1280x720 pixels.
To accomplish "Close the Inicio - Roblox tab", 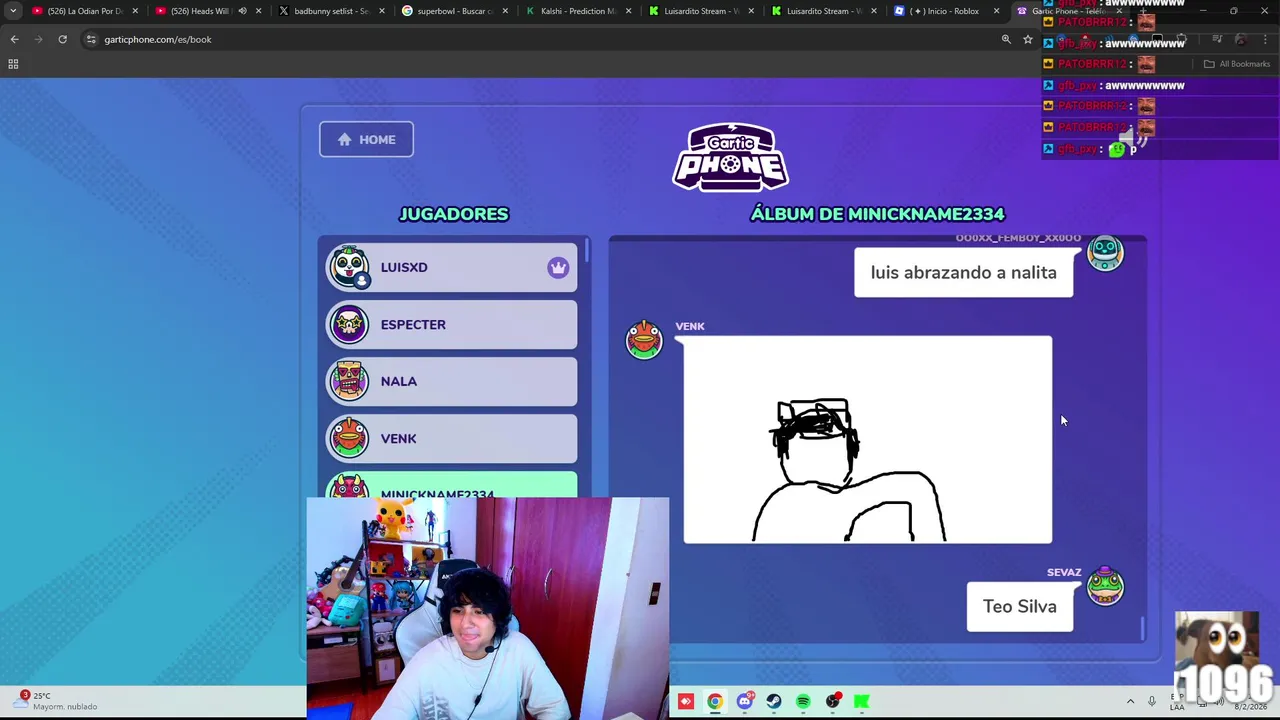I will tap(996, 11).
